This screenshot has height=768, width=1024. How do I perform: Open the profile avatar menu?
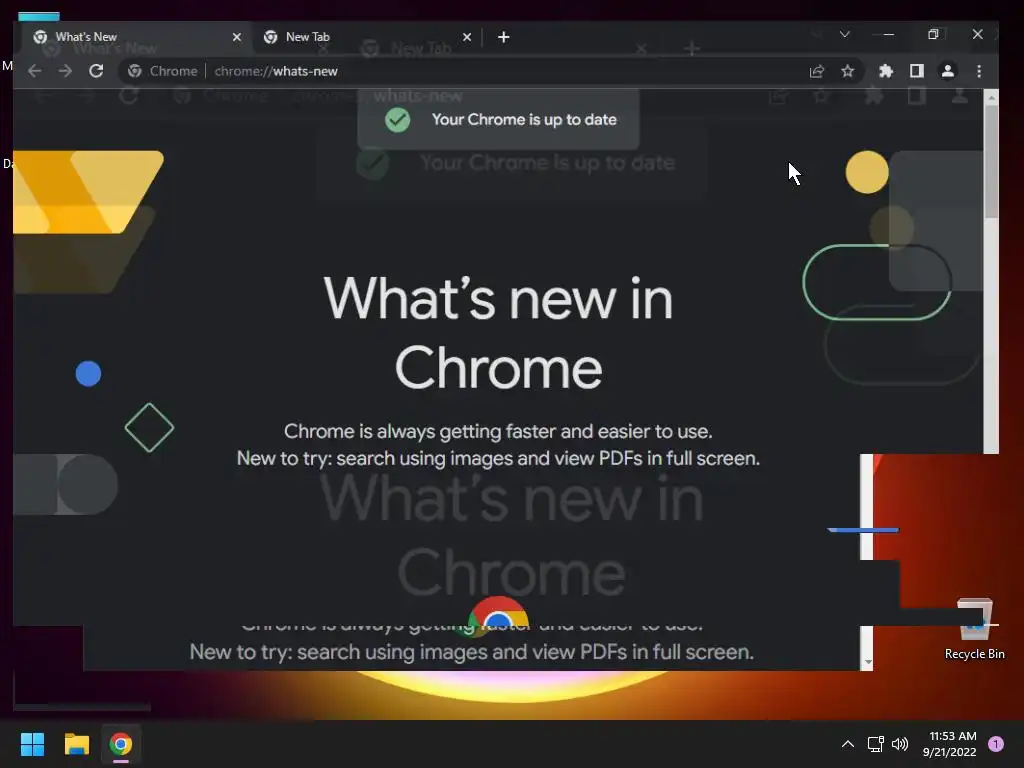click(948, 71)
